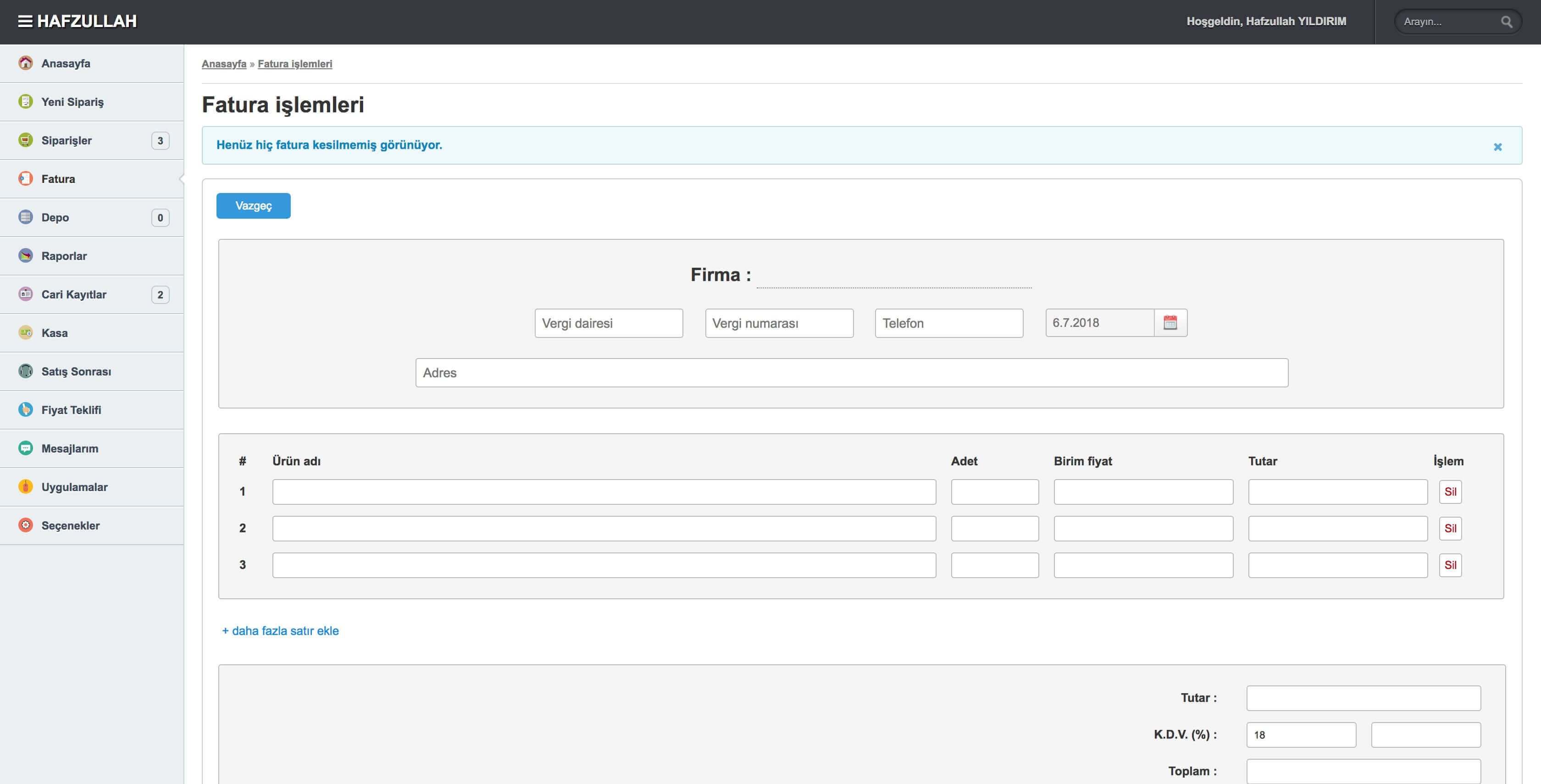The height and width of the screenshot is (784, 1541).
Task: Click the K.D.V. percentage field with 18
Action: (x=1301, y=735)
